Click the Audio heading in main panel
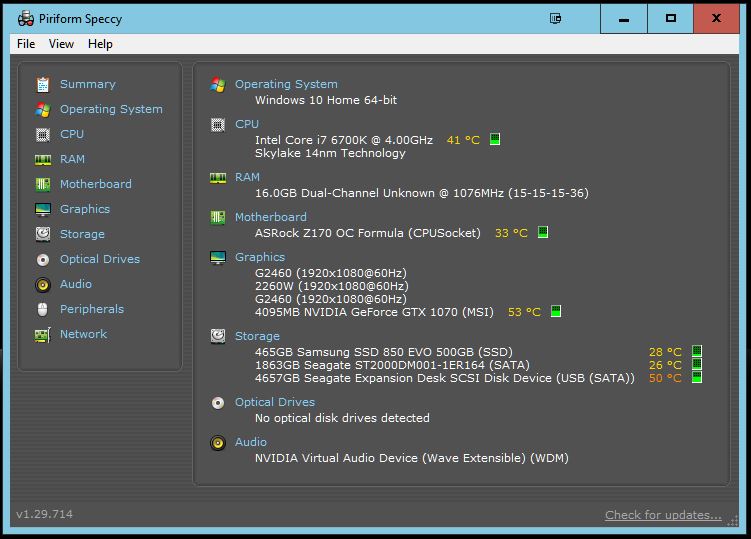The height and width of the screenshot is (539, 751). coord(251,442)
